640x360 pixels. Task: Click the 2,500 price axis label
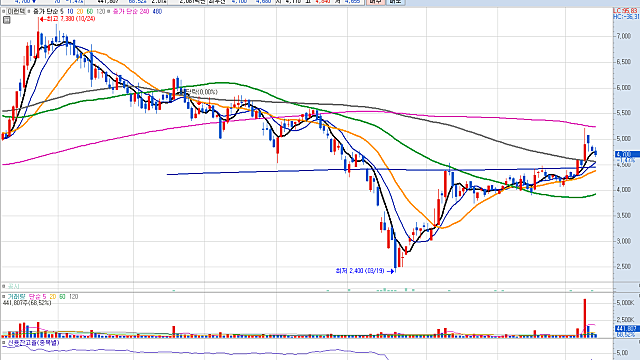(623, 267)
